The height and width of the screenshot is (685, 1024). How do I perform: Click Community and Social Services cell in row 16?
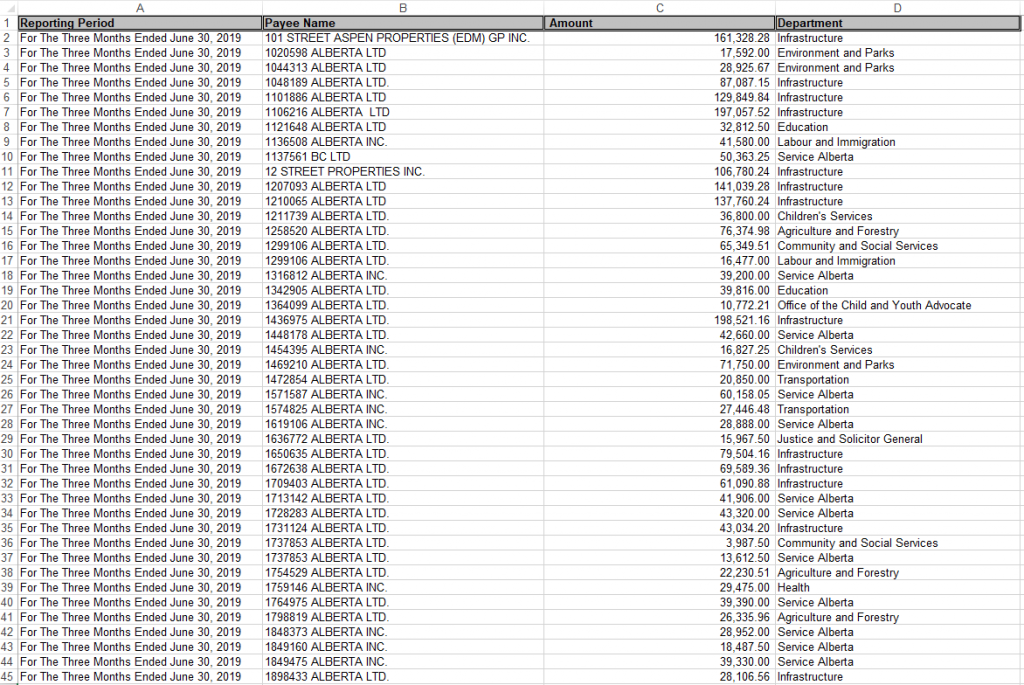point(897,246)
